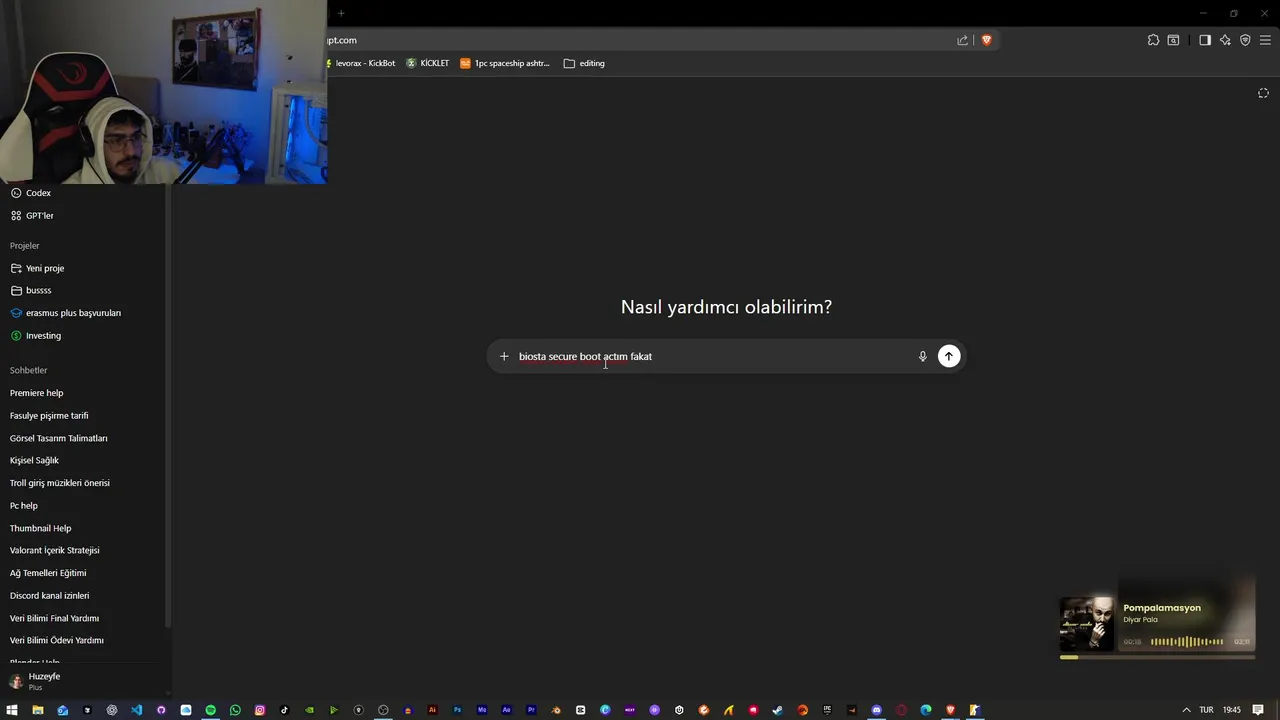The image size is (1280, 720).
Task: Open the Windows Start menu
Action: (11, 710)
